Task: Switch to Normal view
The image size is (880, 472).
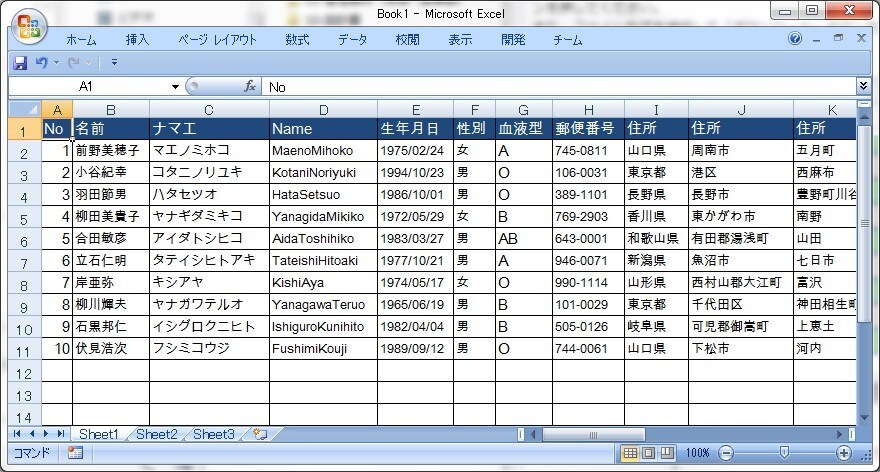Action: [x=630, y=452]
